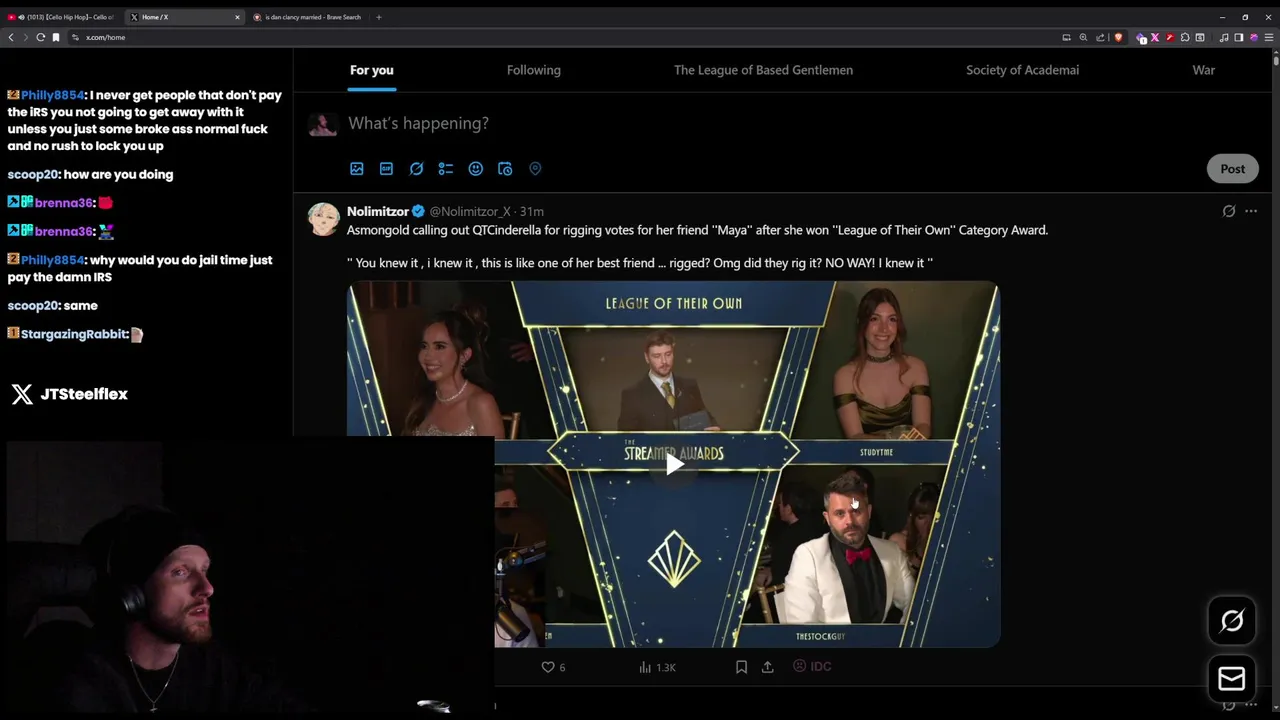The width and height of the screenshot is (1280, 720).
Task: Switch to Cello Hip Hop YouTube browser tab
Action: coord(63,17)
